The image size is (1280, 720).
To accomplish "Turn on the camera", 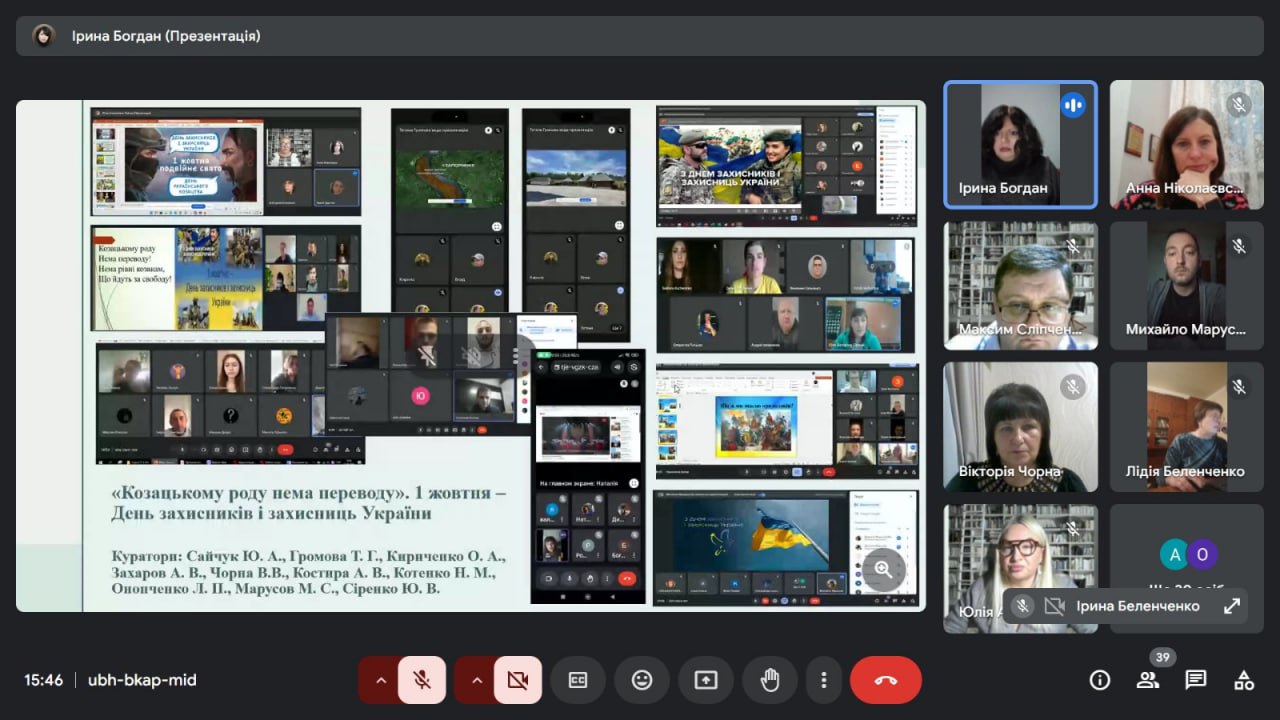I will (x=518, y=680).
